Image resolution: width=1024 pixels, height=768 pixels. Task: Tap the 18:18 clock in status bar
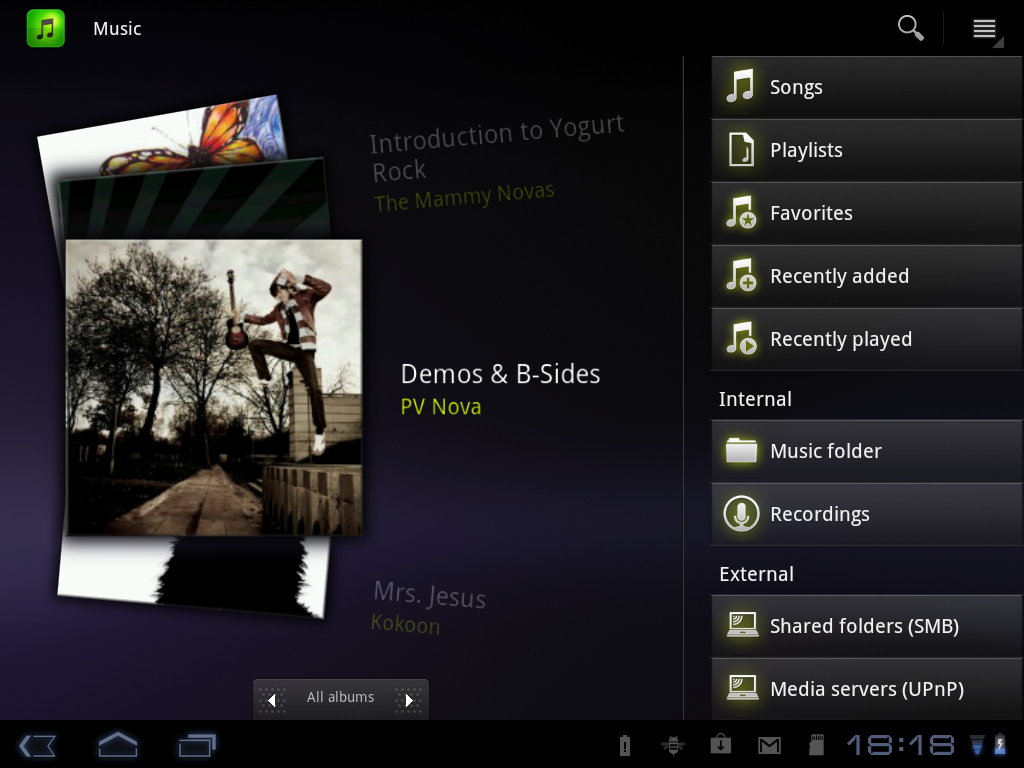900,745
